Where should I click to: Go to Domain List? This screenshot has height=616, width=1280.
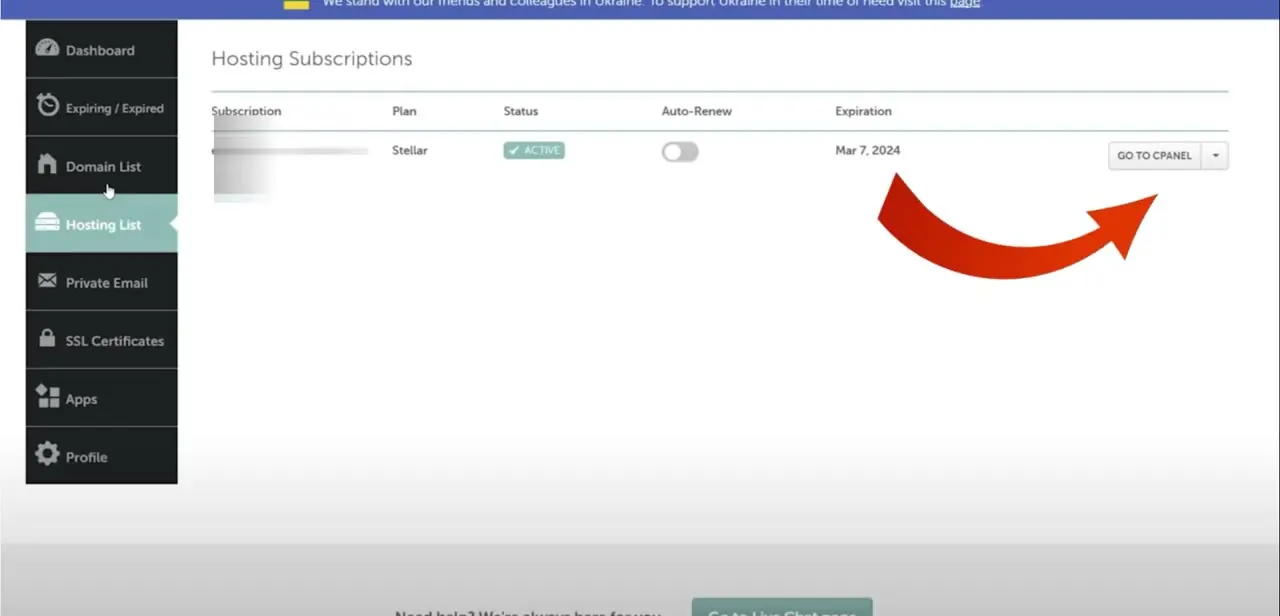pos(101,166)
